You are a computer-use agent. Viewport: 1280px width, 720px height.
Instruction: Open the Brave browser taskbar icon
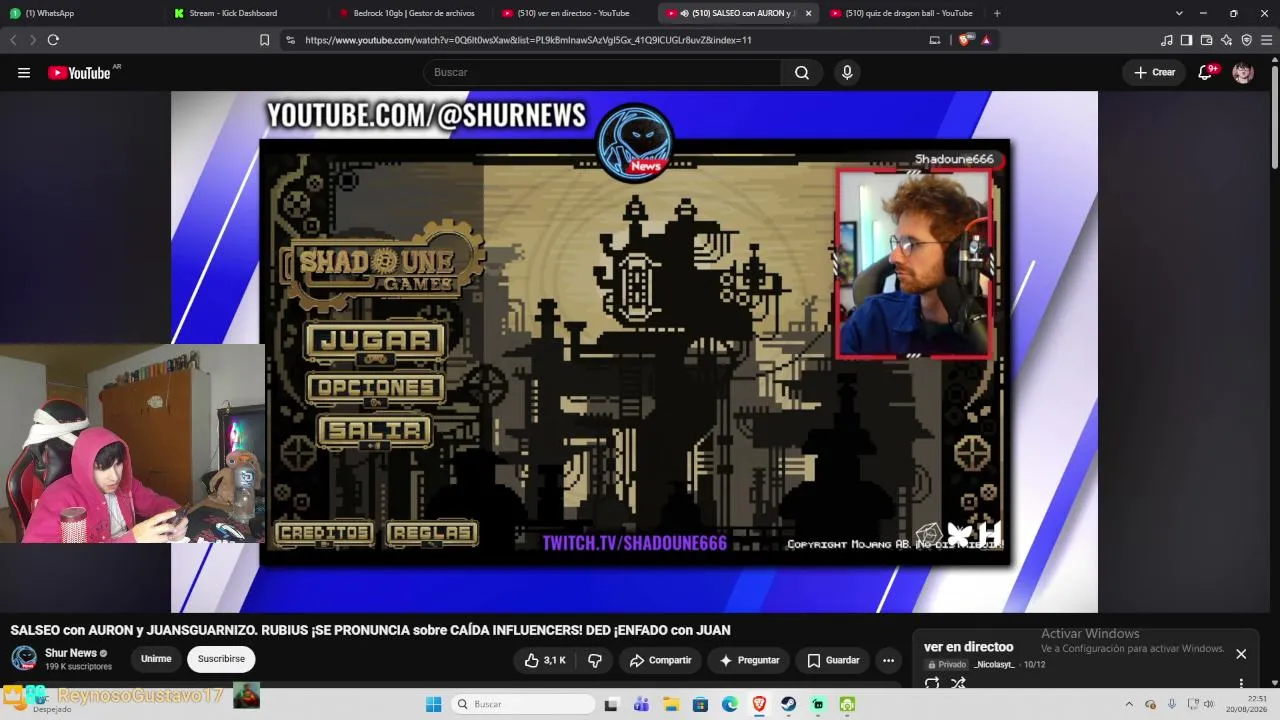759,704
